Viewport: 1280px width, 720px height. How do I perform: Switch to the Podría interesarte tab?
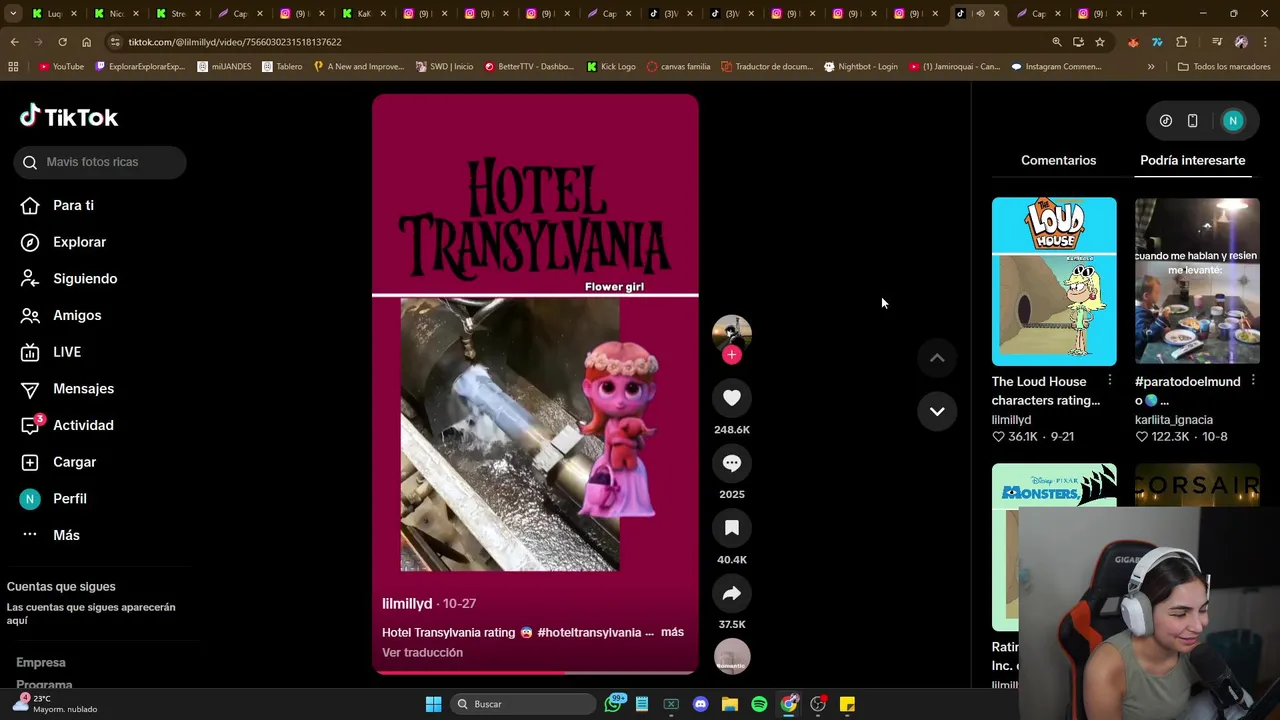click(x=1192, y=160)
